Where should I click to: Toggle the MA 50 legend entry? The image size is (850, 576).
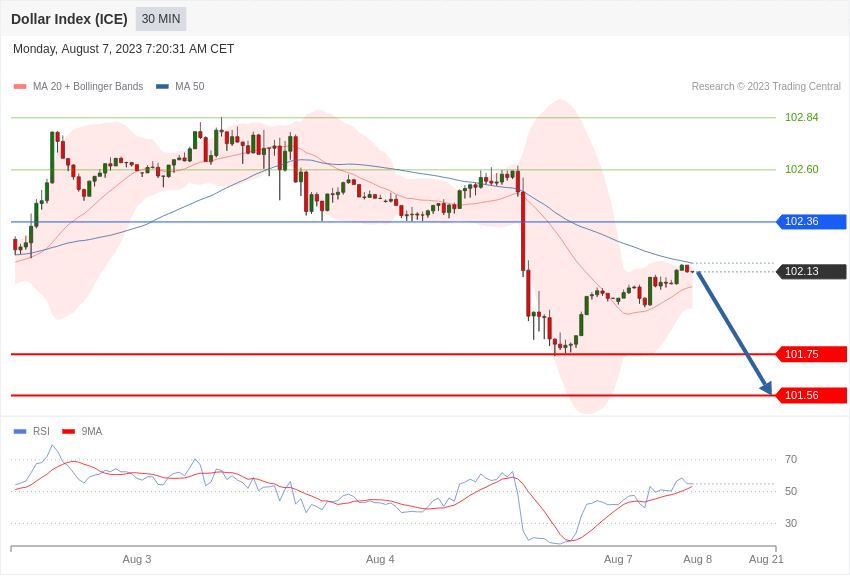[180, 87]
